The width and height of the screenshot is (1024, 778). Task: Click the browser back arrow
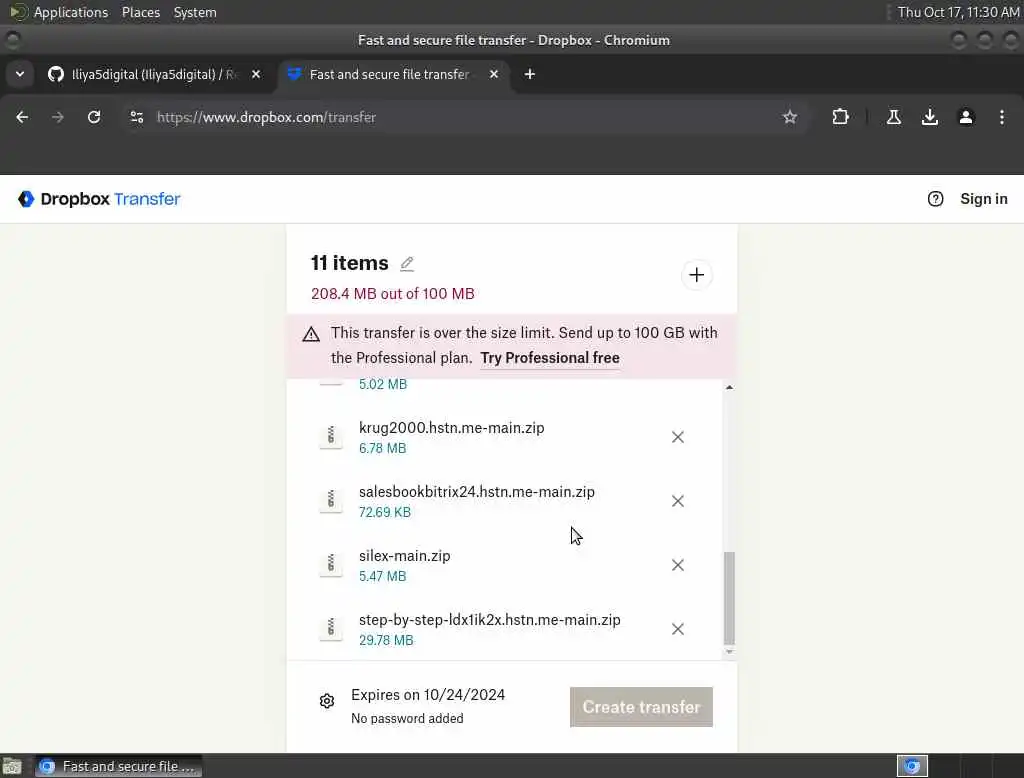(22, 117)
